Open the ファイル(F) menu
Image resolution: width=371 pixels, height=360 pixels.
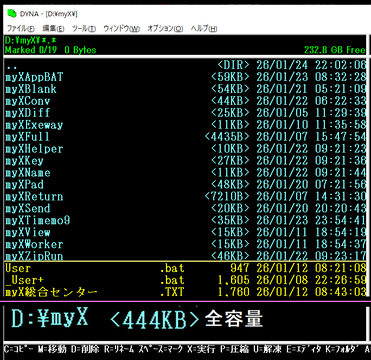(21, 28)
